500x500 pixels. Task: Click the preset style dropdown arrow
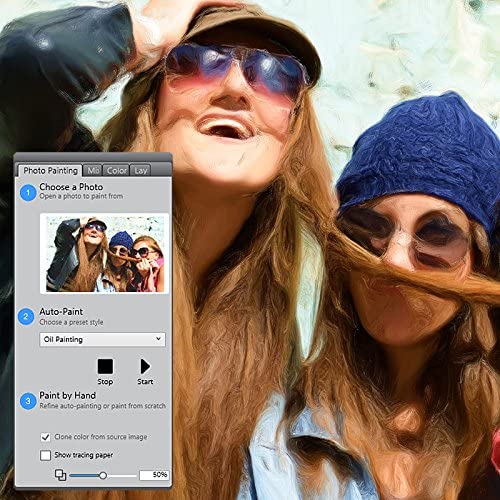click(x=158, y=339)
